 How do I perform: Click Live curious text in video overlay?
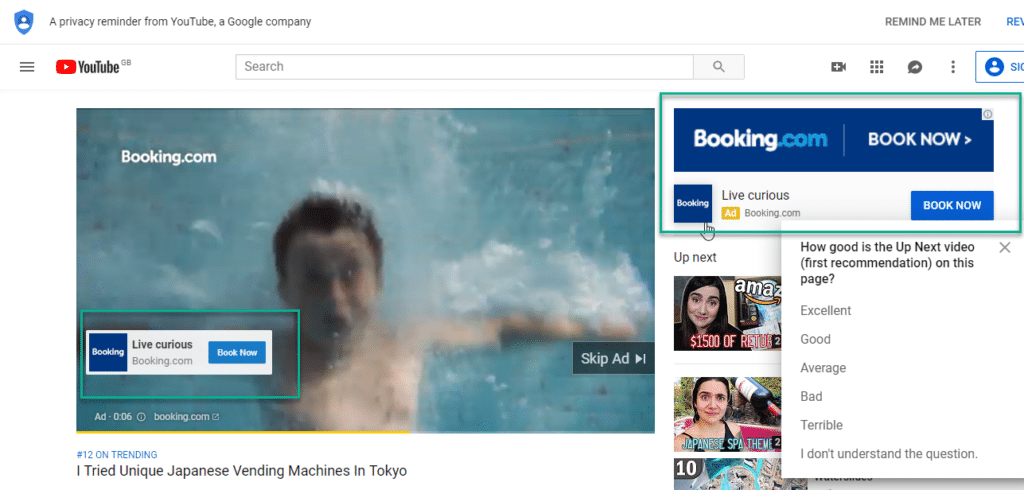point(162,344)
